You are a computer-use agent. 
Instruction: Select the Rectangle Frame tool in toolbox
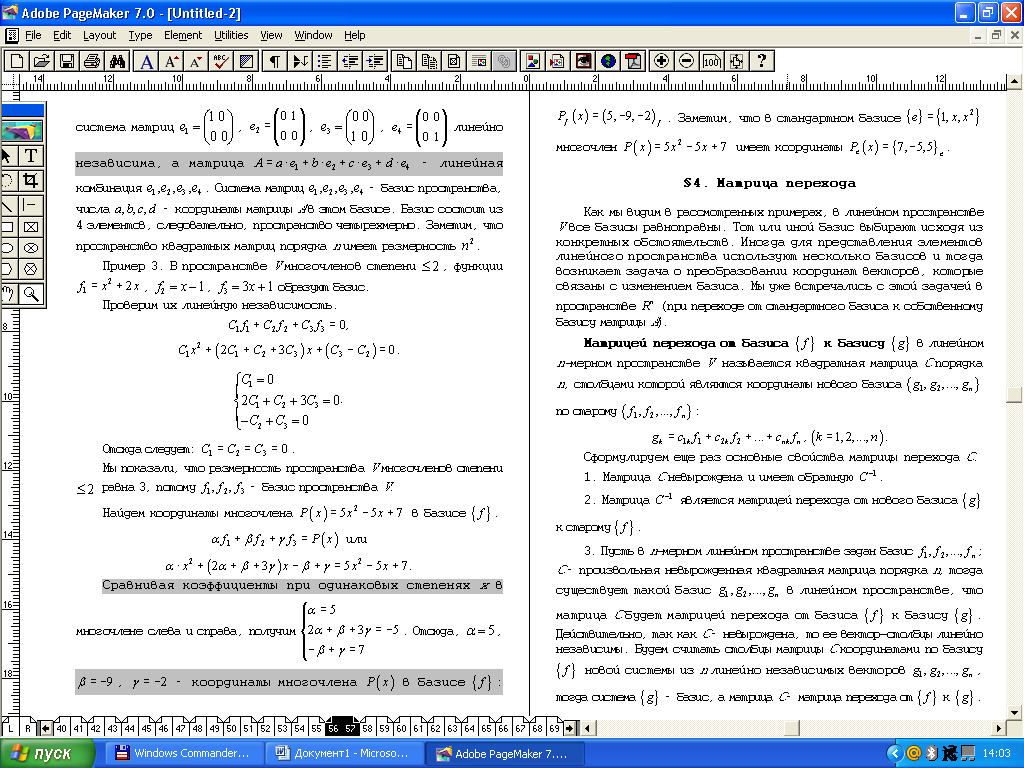pos(31,227)
